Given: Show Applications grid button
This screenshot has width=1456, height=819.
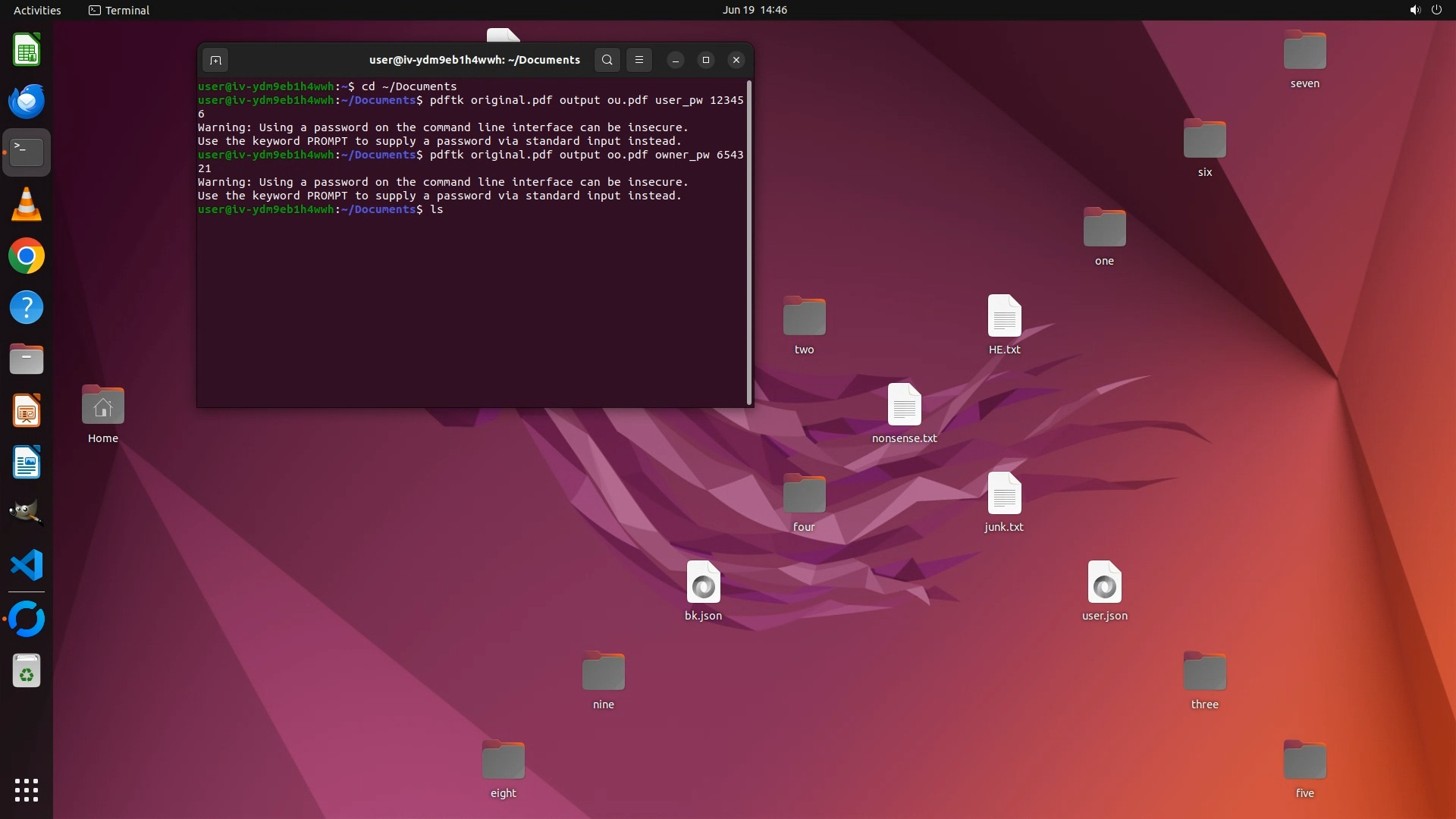Looking at the screenshot, I should point(27,790).
